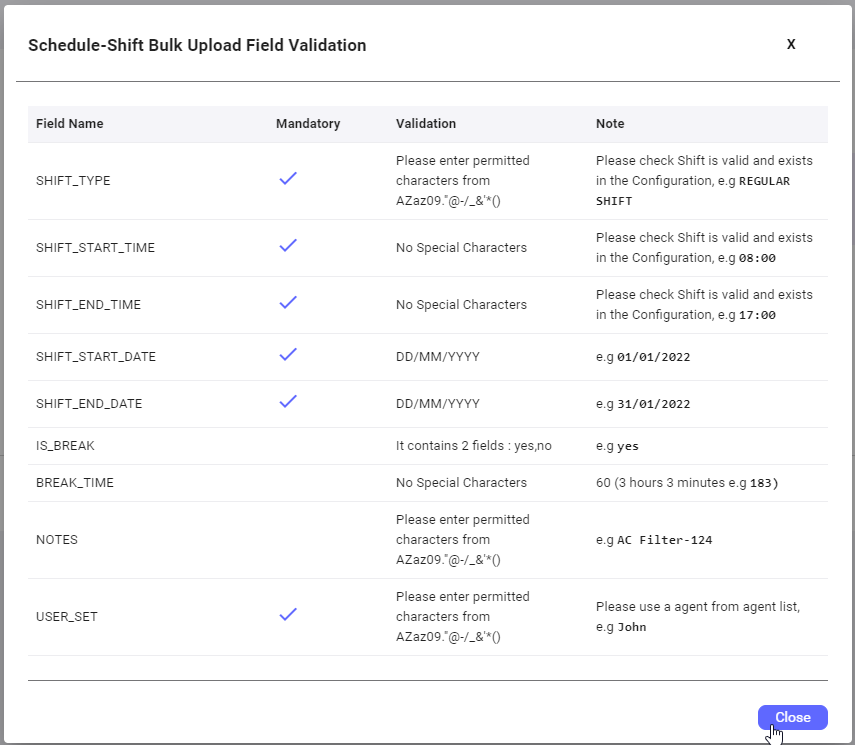Click the note with 08:00 example
Image resolution: width=855 pixels, height=745 pixels.
click(x=704, y=248)
